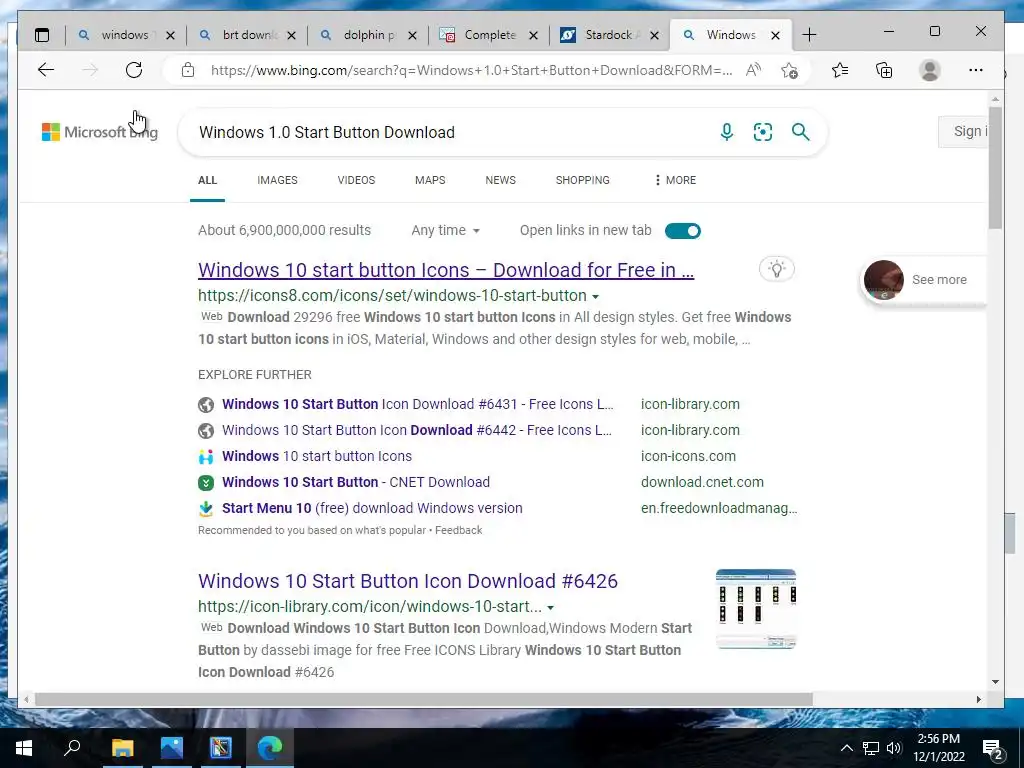Viewport: 1024px width, 768px height.
Task: Click the Sign in button
Action: tap(963, 131)
